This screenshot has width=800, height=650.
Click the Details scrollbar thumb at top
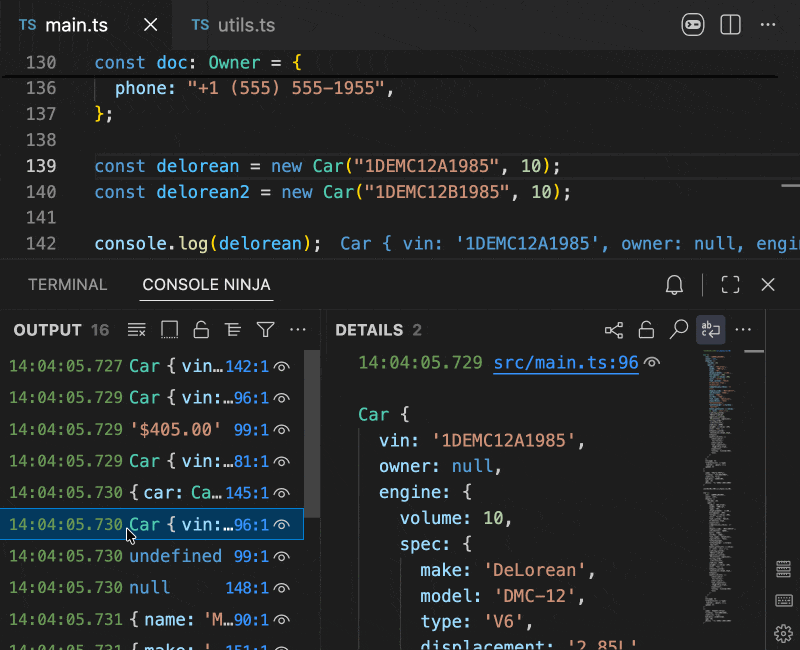754,352
